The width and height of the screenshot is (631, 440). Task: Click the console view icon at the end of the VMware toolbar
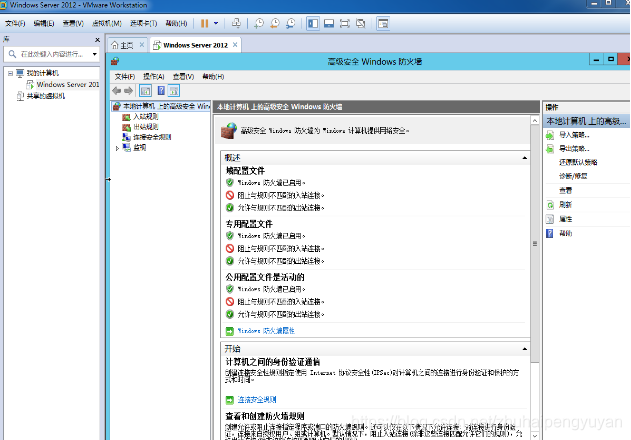click(x=383, y=23)
